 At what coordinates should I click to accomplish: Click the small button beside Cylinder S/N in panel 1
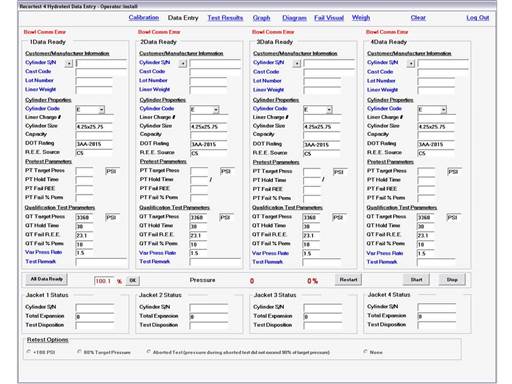[69, 63]
